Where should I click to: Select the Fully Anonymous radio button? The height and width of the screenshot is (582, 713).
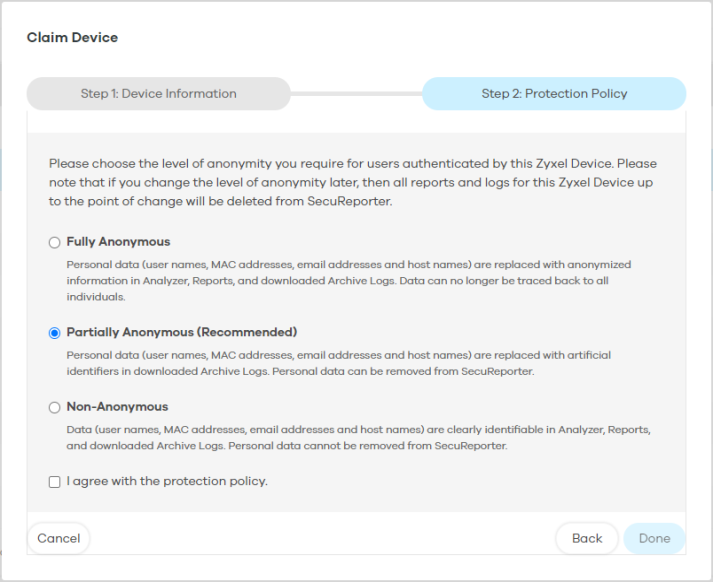click(55, 242)
